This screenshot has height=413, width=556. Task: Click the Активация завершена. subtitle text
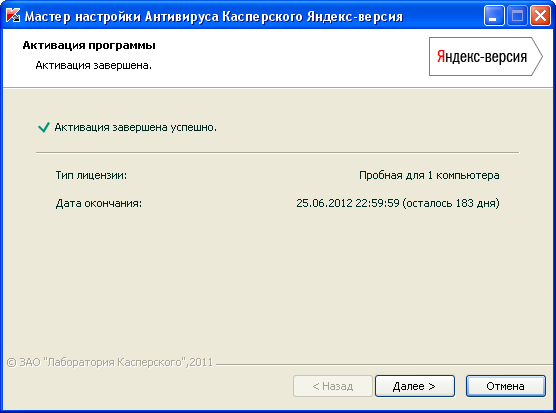(x=94, y=66)
